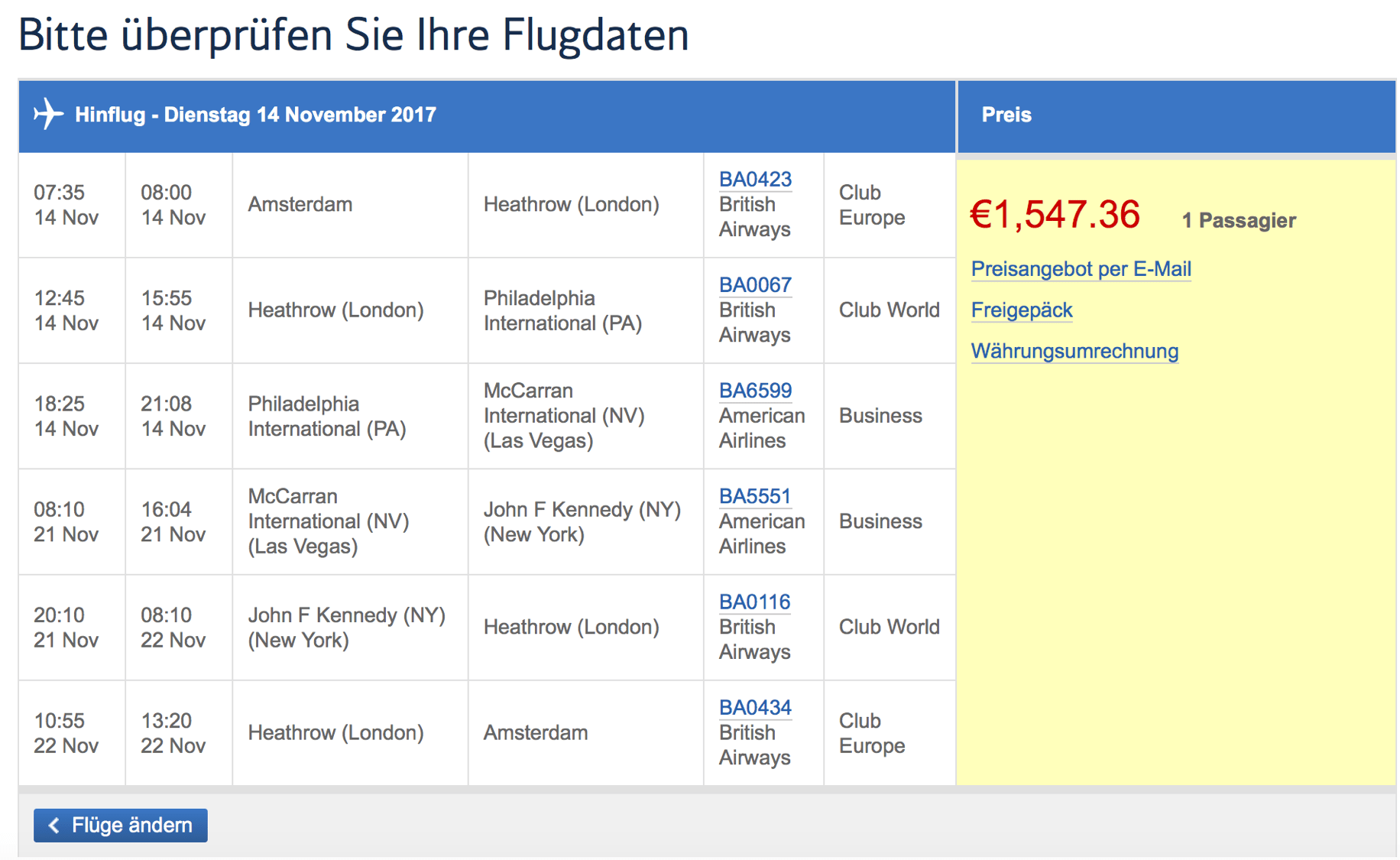1400x860 pixels.
Task: Open the Währungsumrechnung currency converter link
Action: pos(1074,352)
